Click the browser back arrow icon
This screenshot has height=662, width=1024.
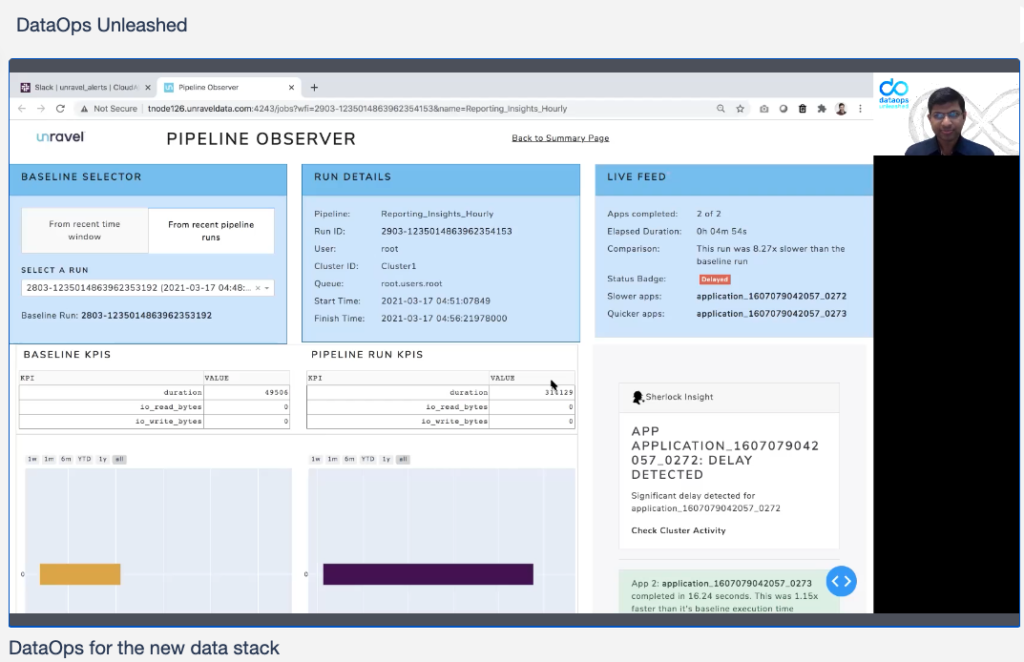point(22,108)
